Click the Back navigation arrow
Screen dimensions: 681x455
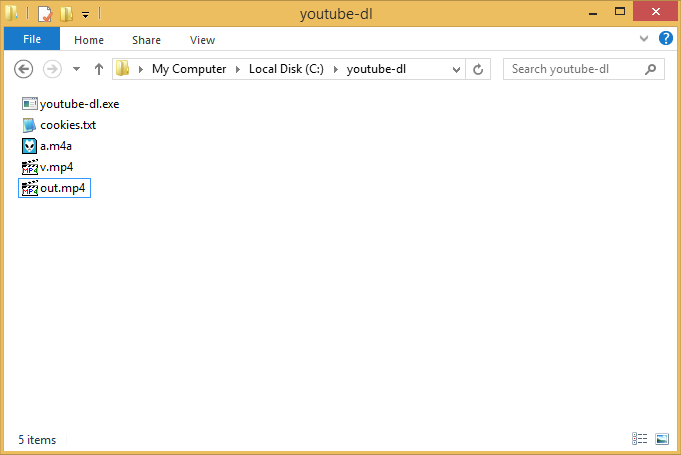coord(23,69)
